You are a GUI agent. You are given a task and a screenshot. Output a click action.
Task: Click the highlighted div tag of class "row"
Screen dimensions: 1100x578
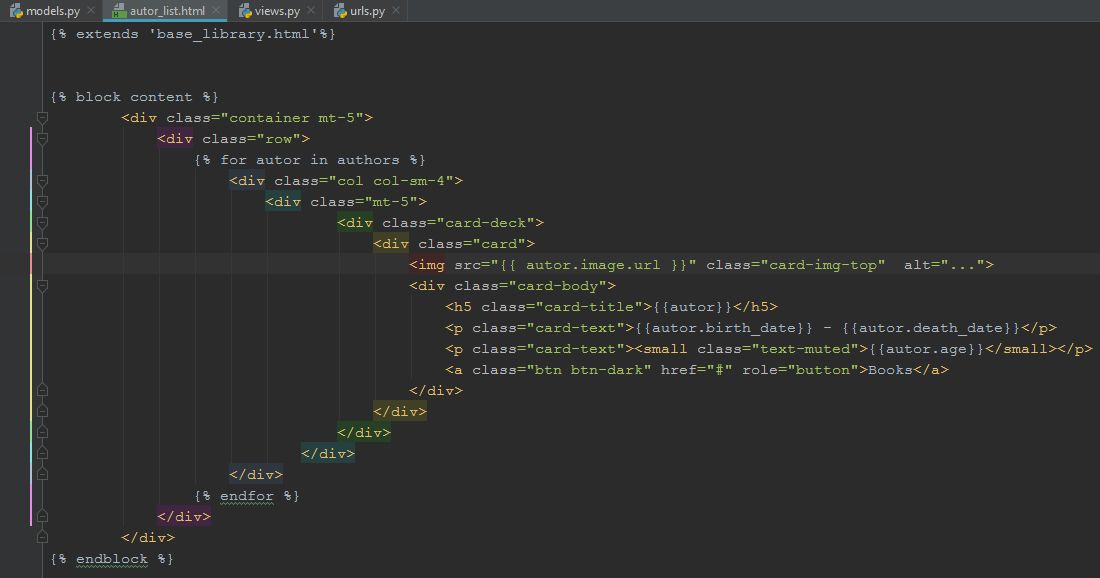175,139
